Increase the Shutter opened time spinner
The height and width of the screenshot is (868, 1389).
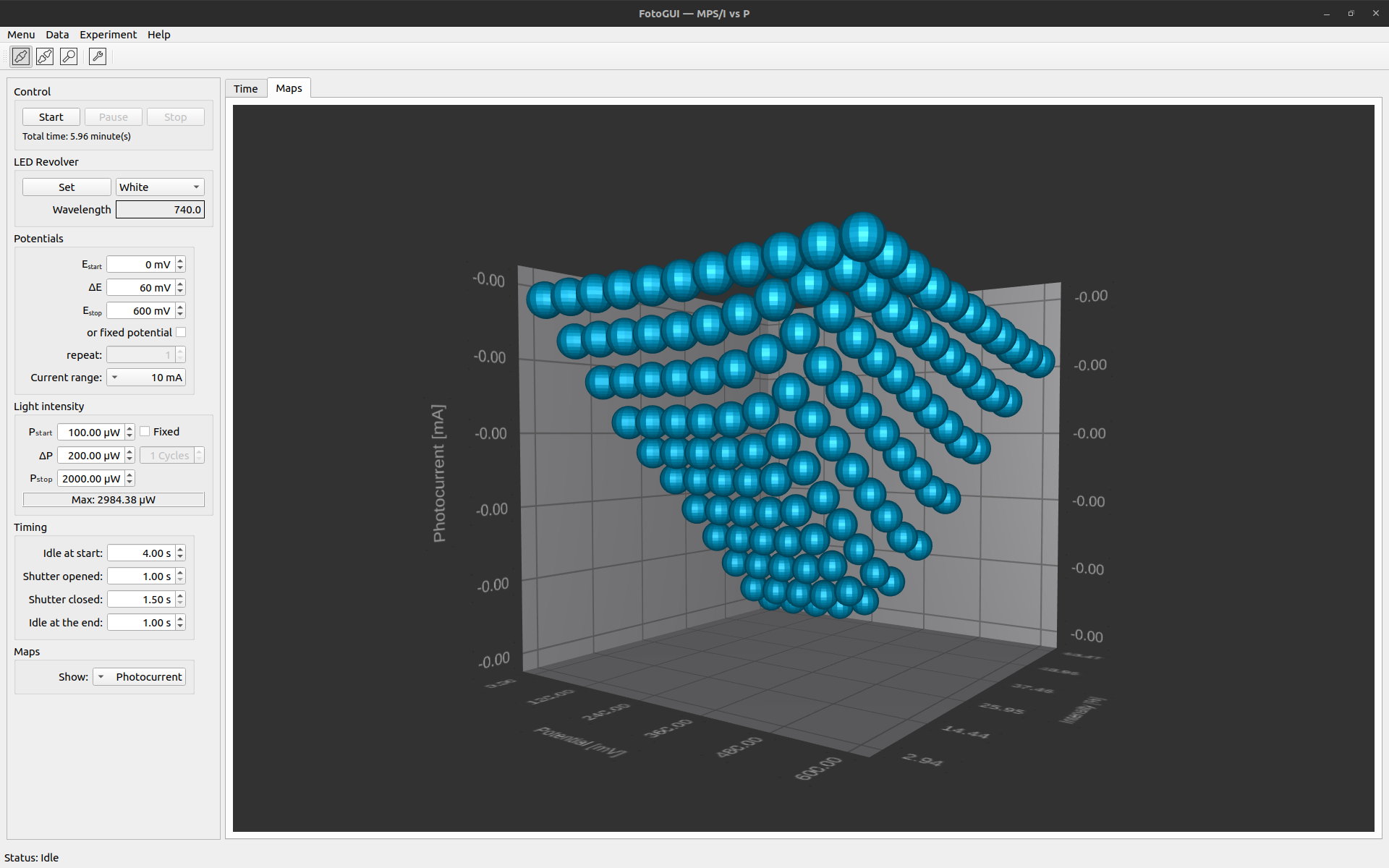click(x=181, y=572)
